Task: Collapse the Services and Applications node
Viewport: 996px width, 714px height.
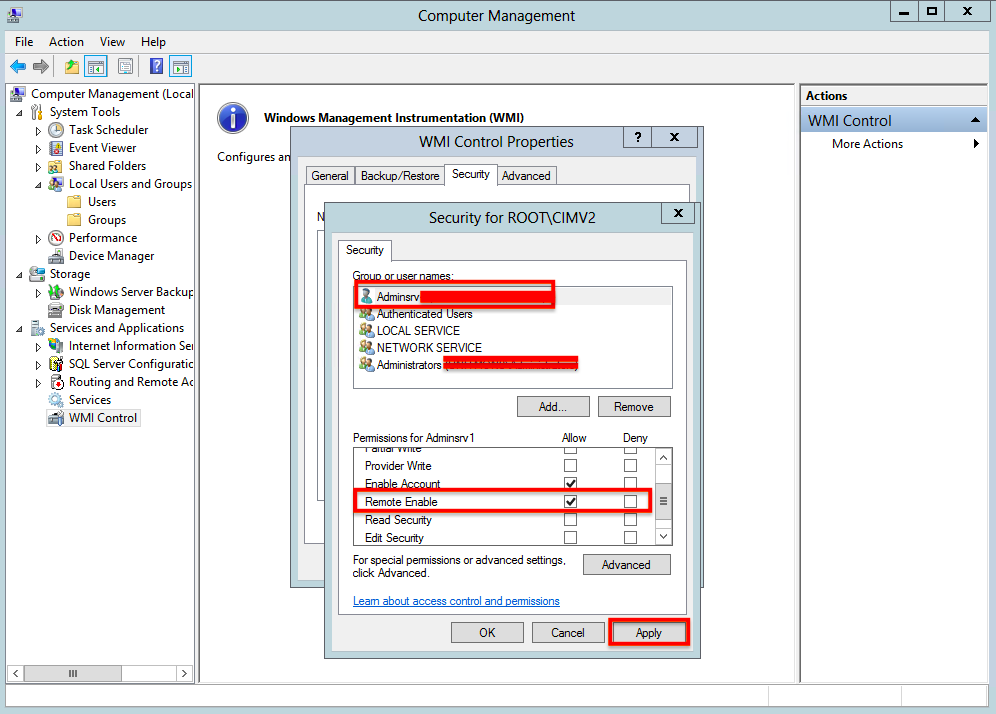Action: (x=20, y=329)
